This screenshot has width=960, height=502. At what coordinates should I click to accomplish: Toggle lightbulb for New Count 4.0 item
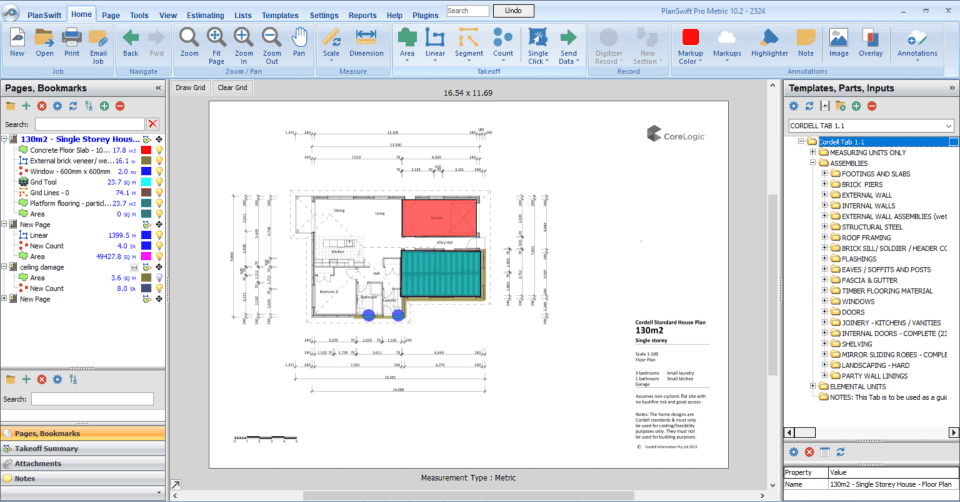(159, 245)
